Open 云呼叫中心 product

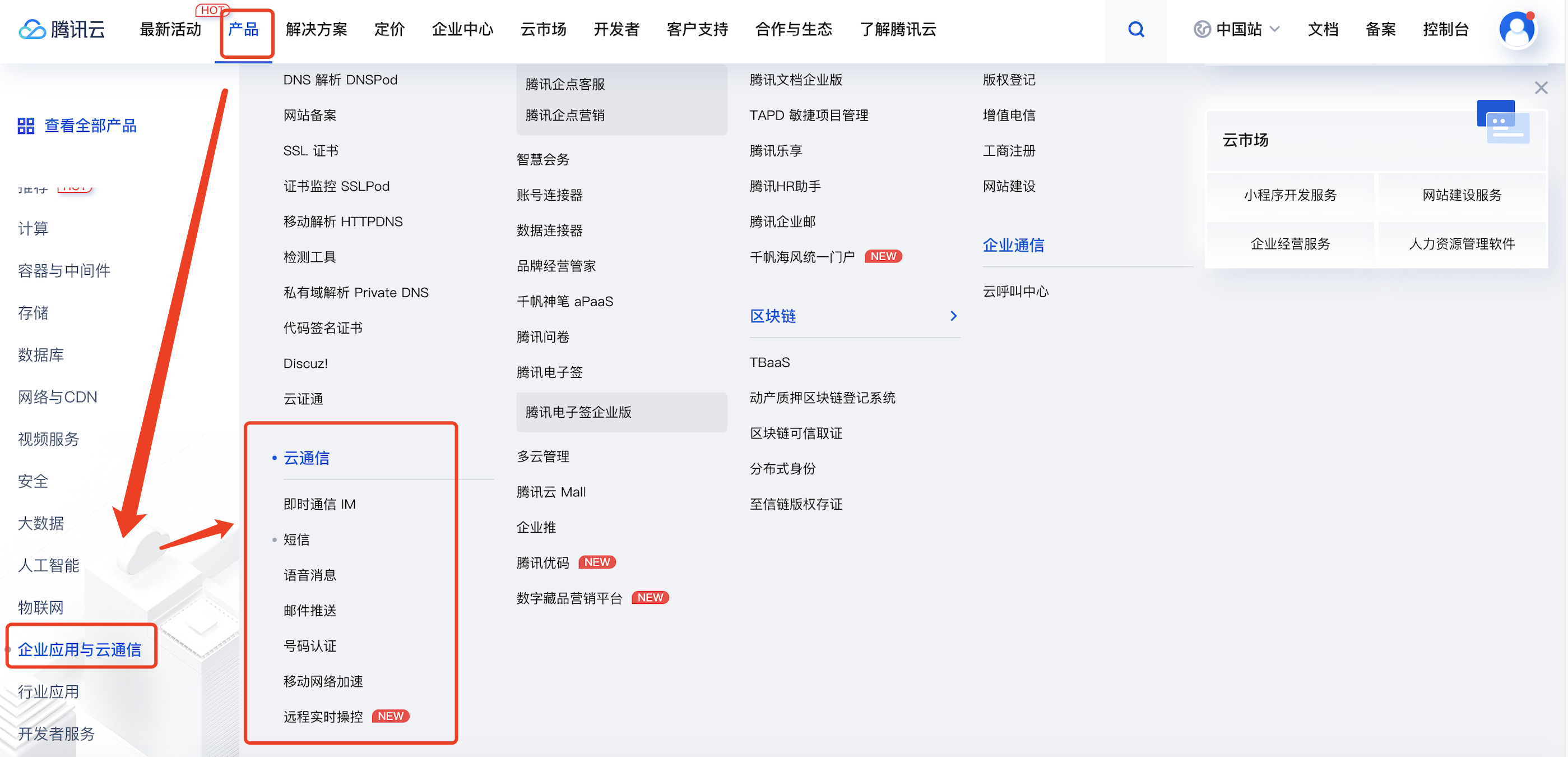(1015, 290)
